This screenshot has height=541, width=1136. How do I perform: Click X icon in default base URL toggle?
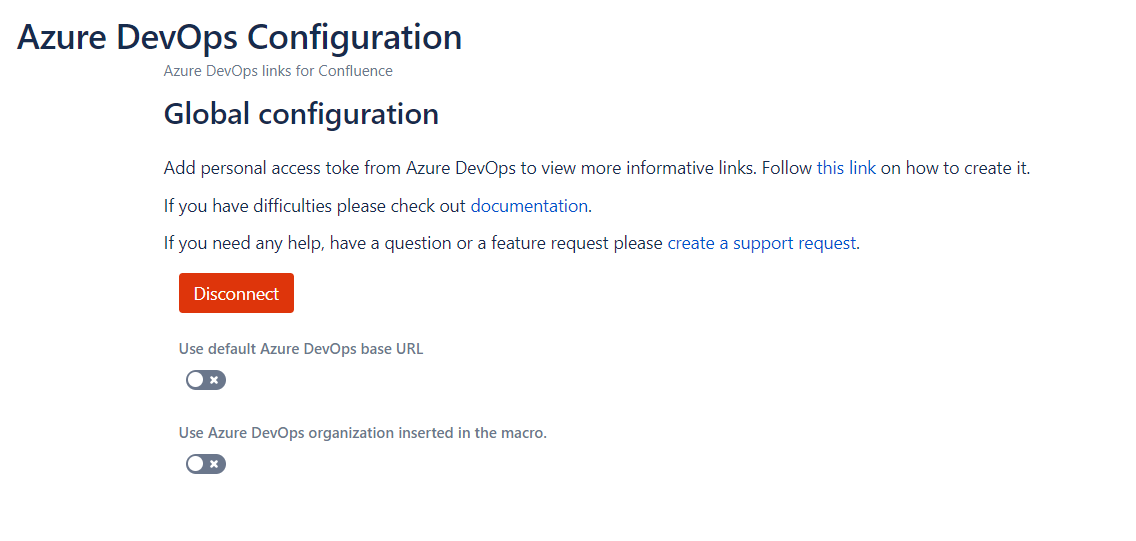click(x=214, y=380)
